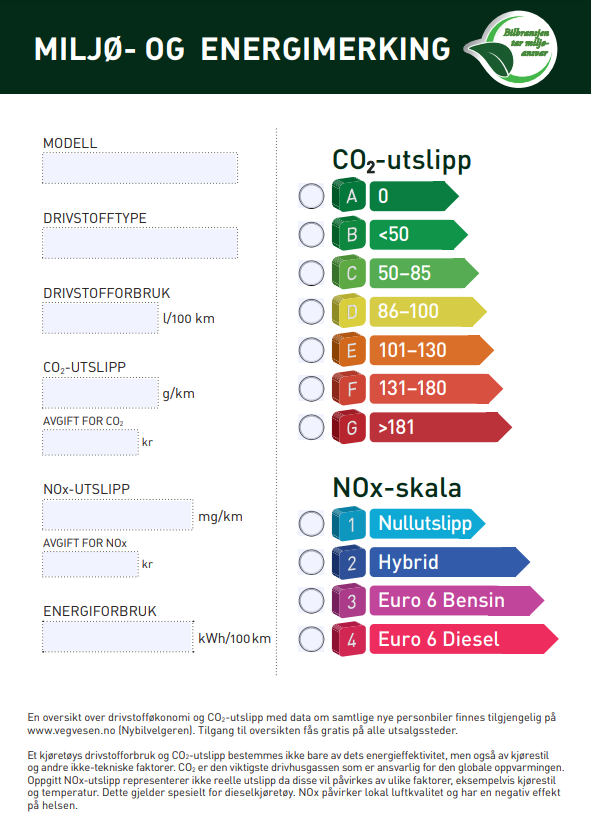
Task: Choose the Euro 6 Diesel radio button
Action: [311, 639]
